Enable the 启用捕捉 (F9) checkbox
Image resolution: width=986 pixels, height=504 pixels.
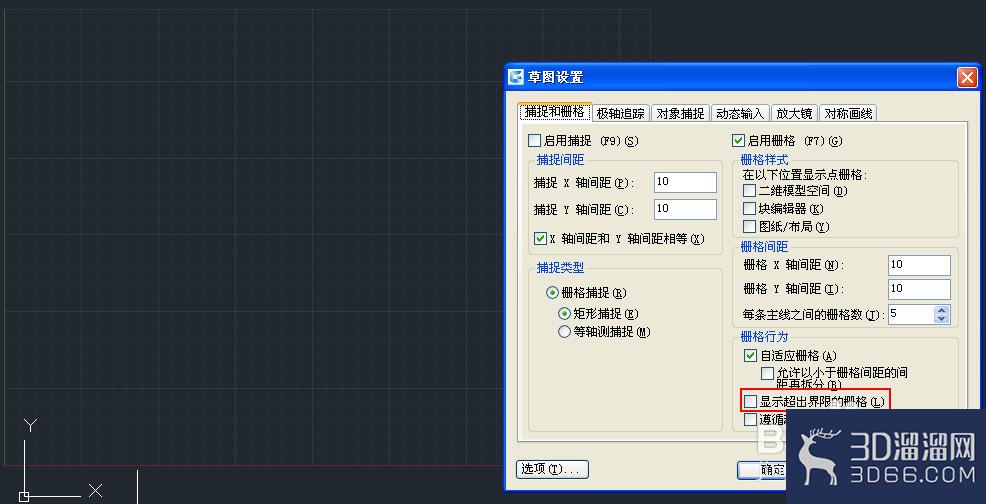[535, 141]
